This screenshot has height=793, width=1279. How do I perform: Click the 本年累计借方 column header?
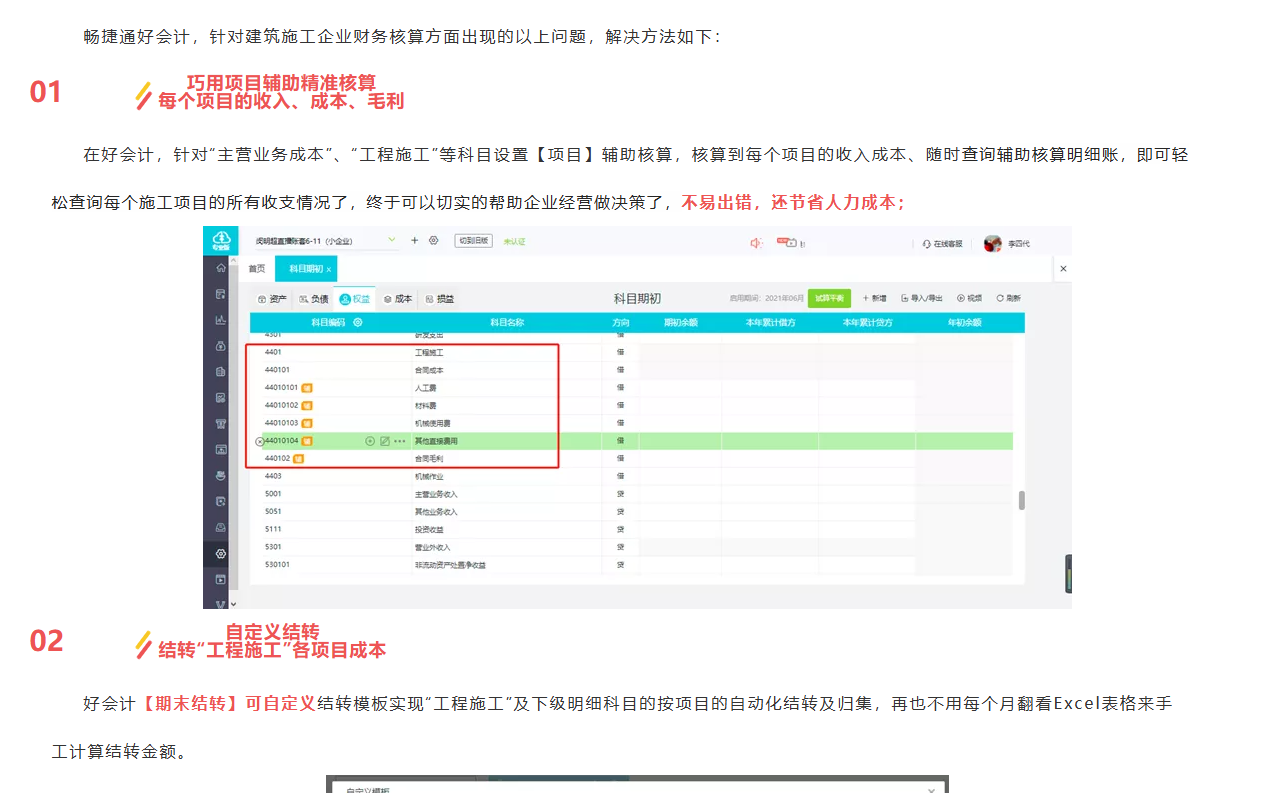point(771,323)
